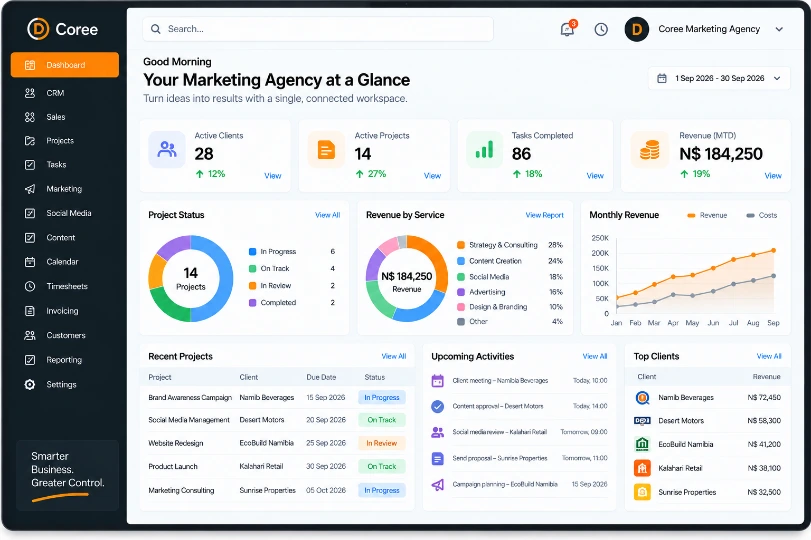This screenshot has height=540, width=811.
Task: Click View on Active Projects card
Action: (432, 176)
